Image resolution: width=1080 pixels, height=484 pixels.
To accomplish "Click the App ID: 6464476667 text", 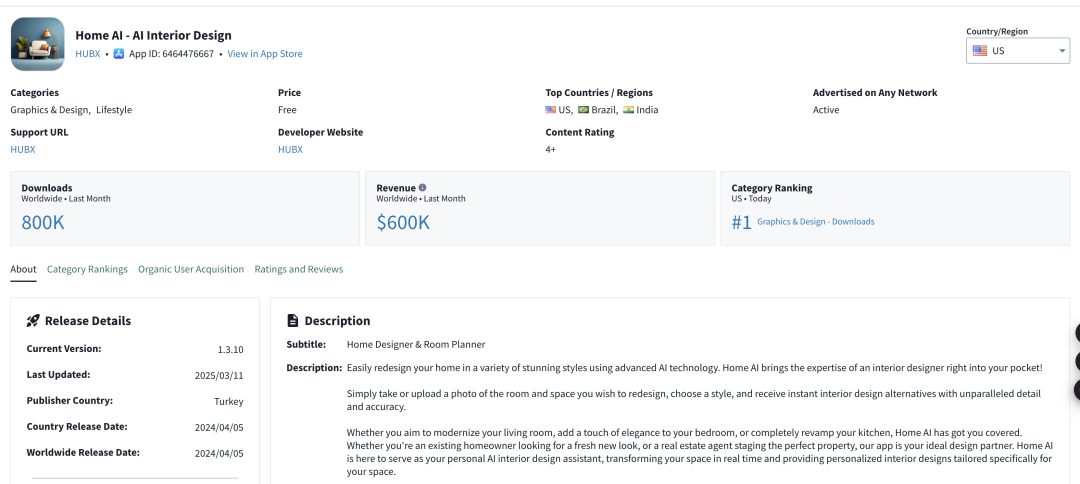I will click(x=172, y=54).
